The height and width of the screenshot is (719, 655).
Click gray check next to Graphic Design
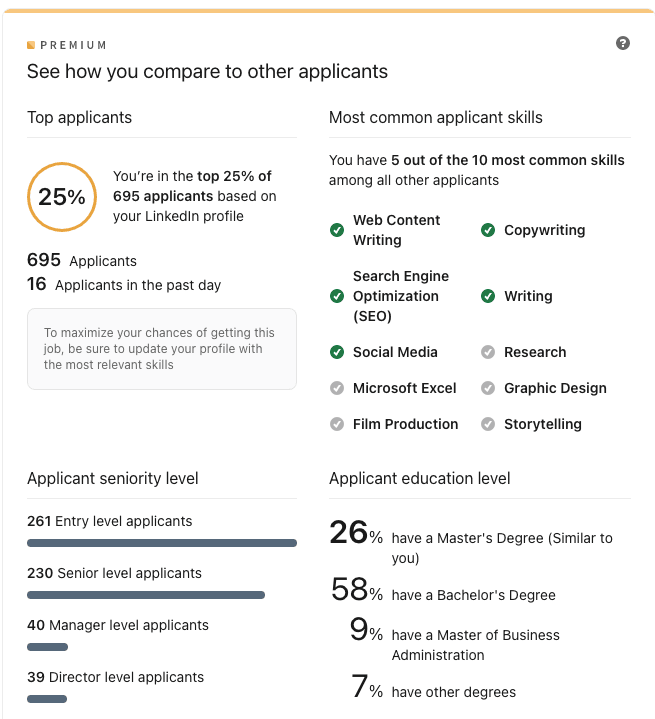point(488,388)
